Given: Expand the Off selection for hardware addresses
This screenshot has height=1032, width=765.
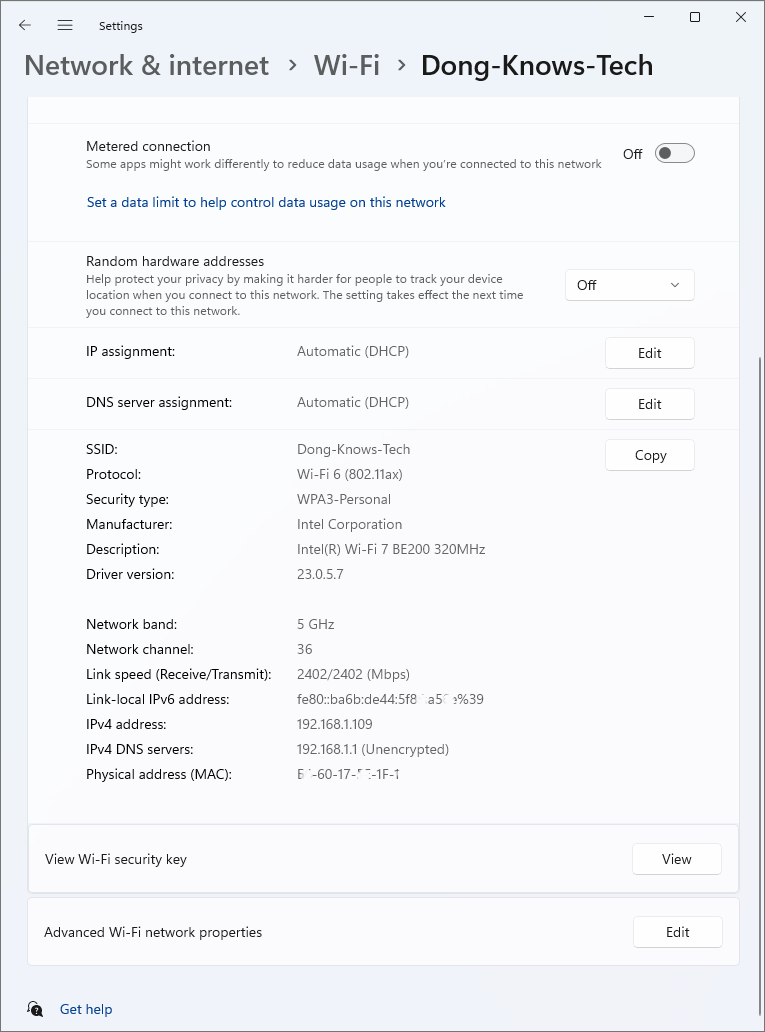Looking at the screenshot, I should coord(629,284).
